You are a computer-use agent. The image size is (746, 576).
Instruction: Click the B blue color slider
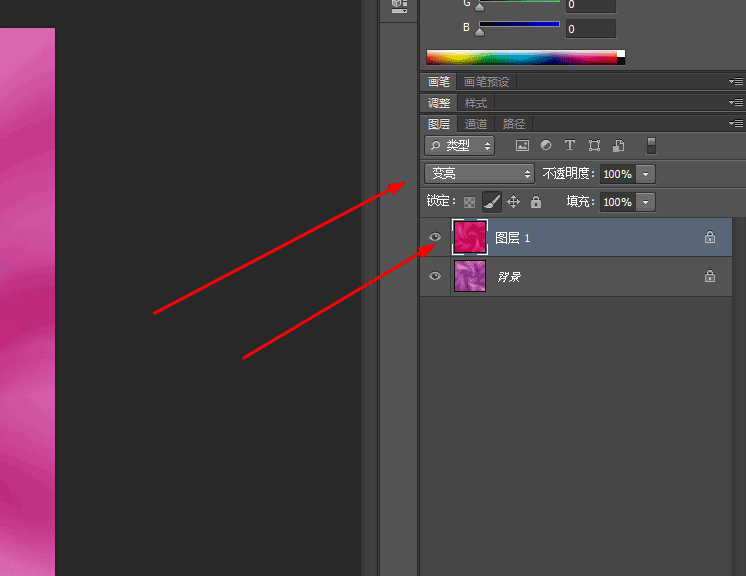coord(519,24)
